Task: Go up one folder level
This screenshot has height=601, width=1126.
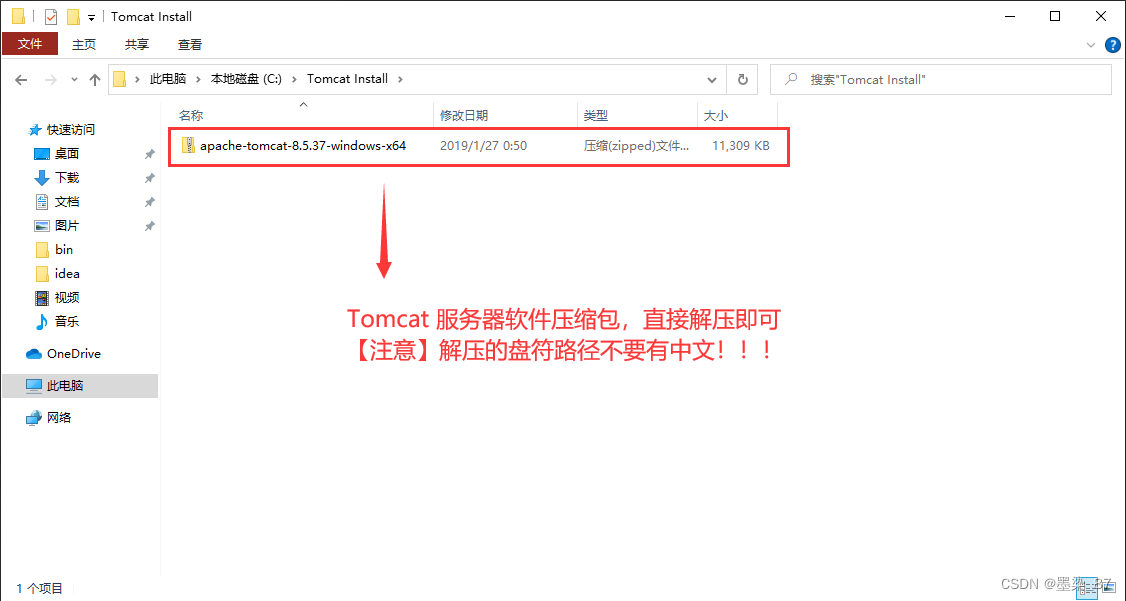Action: point(94,80)
